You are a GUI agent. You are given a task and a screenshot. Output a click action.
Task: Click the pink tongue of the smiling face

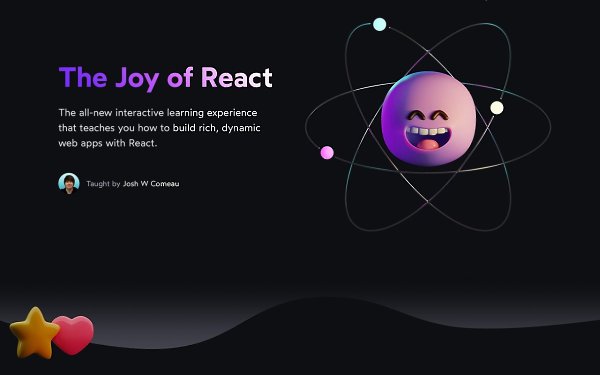pos(428,144)
